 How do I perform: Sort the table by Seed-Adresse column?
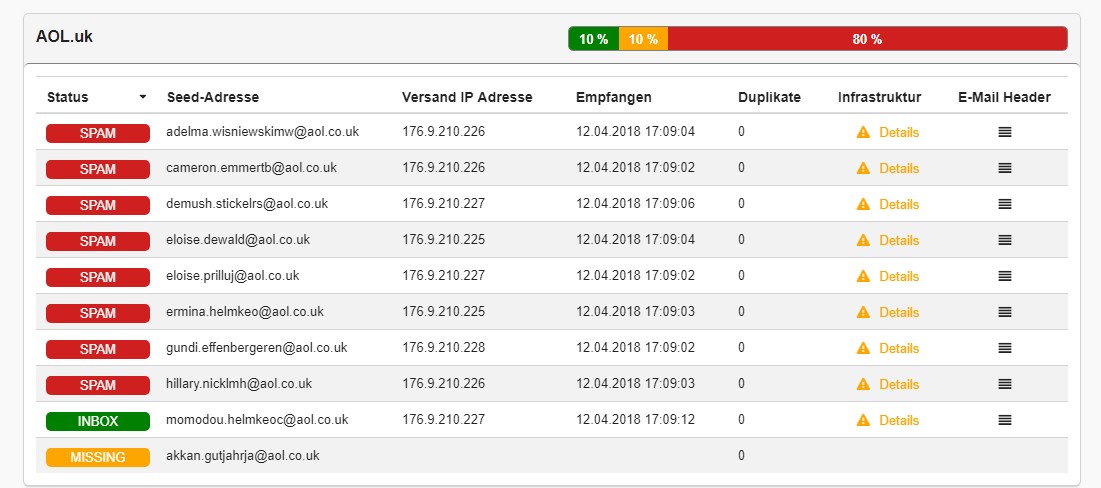[213, 98]
